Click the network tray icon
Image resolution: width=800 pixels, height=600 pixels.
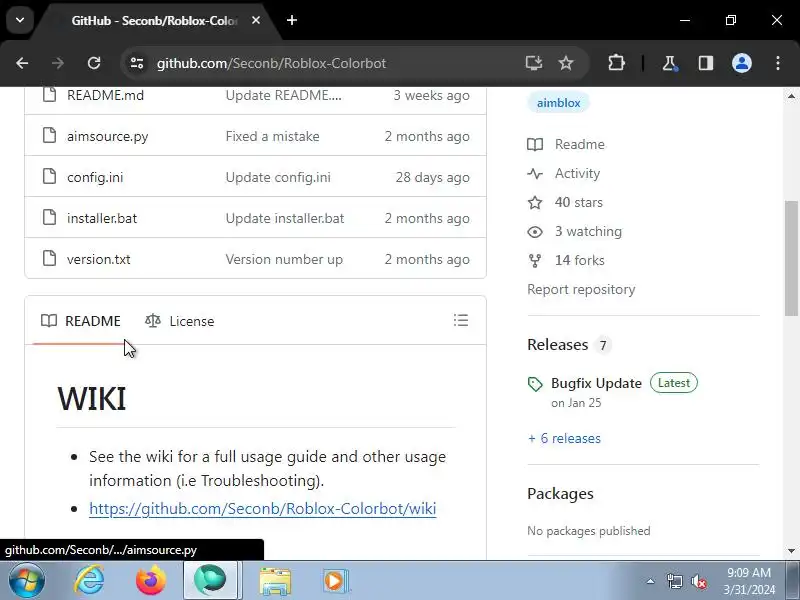tap(675, 581)
